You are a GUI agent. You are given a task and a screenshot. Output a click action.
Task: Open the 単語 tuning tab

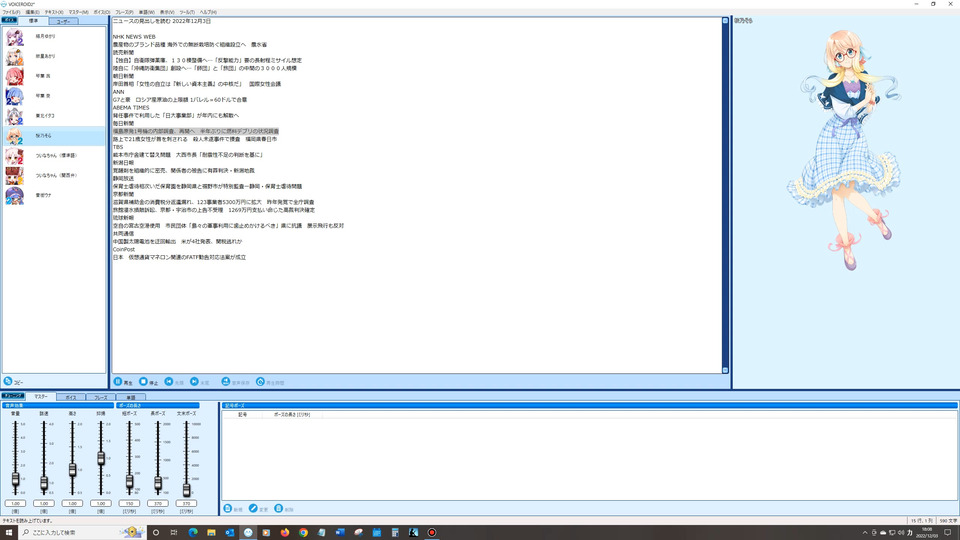click(x=130, y=397)
